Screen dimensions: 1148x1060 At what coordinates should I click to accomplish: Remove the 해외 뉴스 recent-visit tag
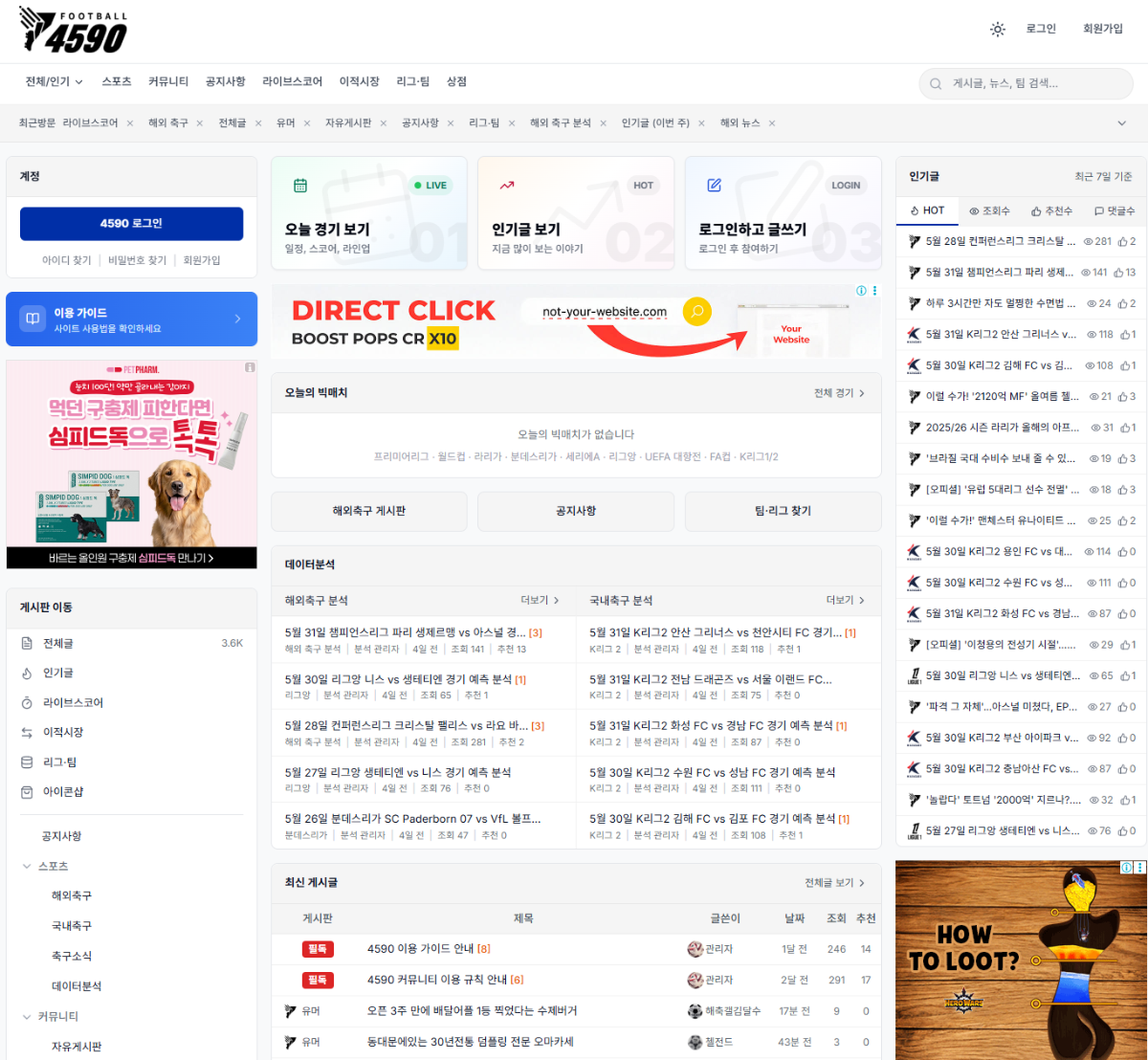[772, 123]
